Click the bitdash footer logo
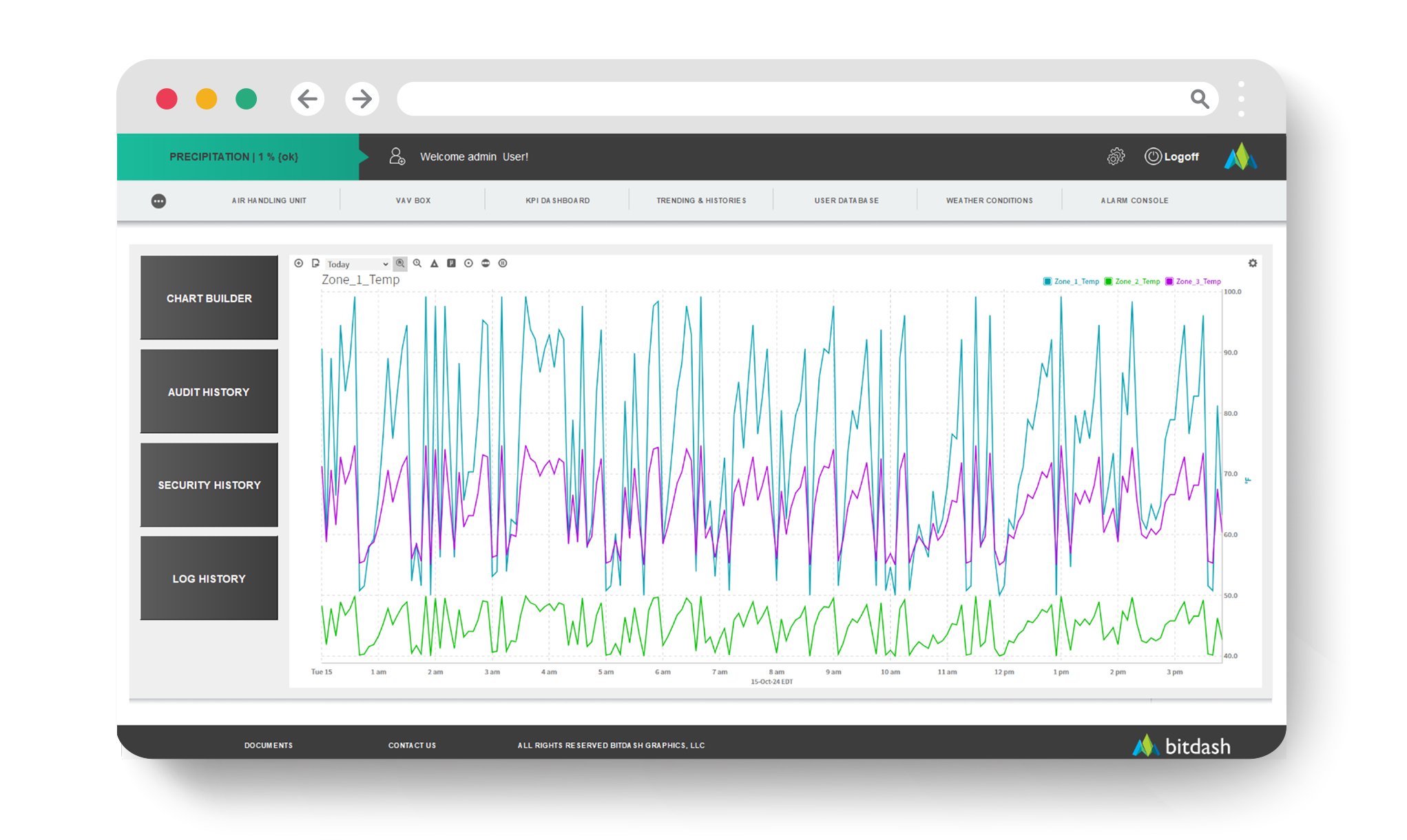Image resolution: width=1407 pixels, height=840 pixels. click(1182, 746)
